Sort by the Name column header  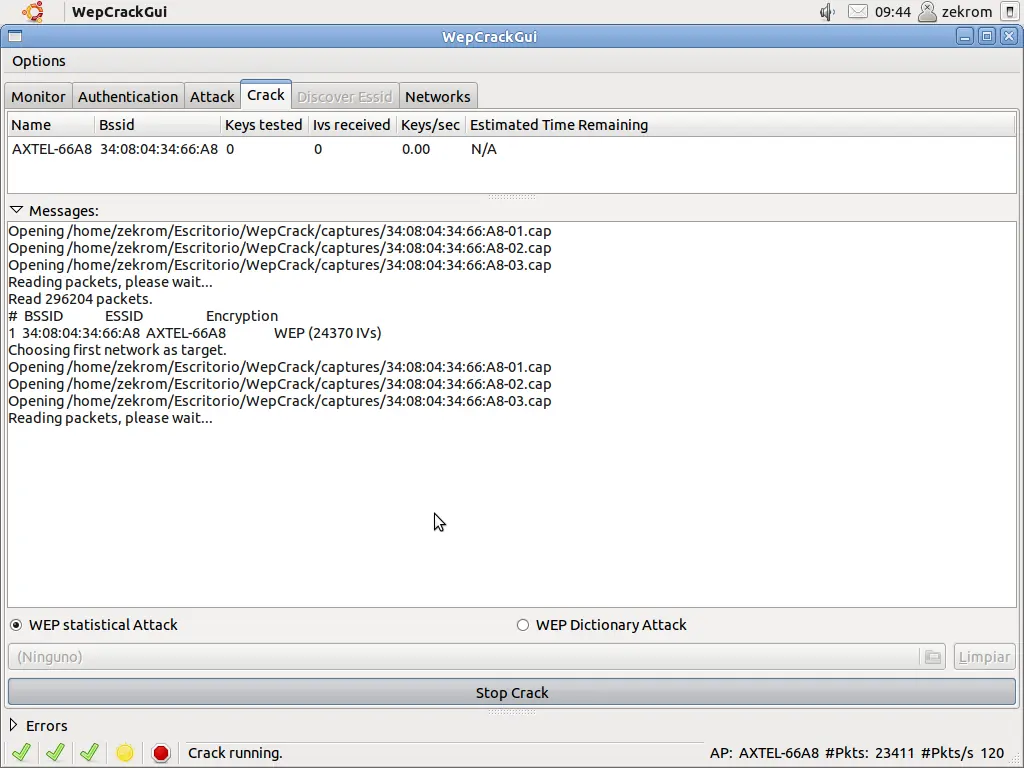(x=50, y=125)
